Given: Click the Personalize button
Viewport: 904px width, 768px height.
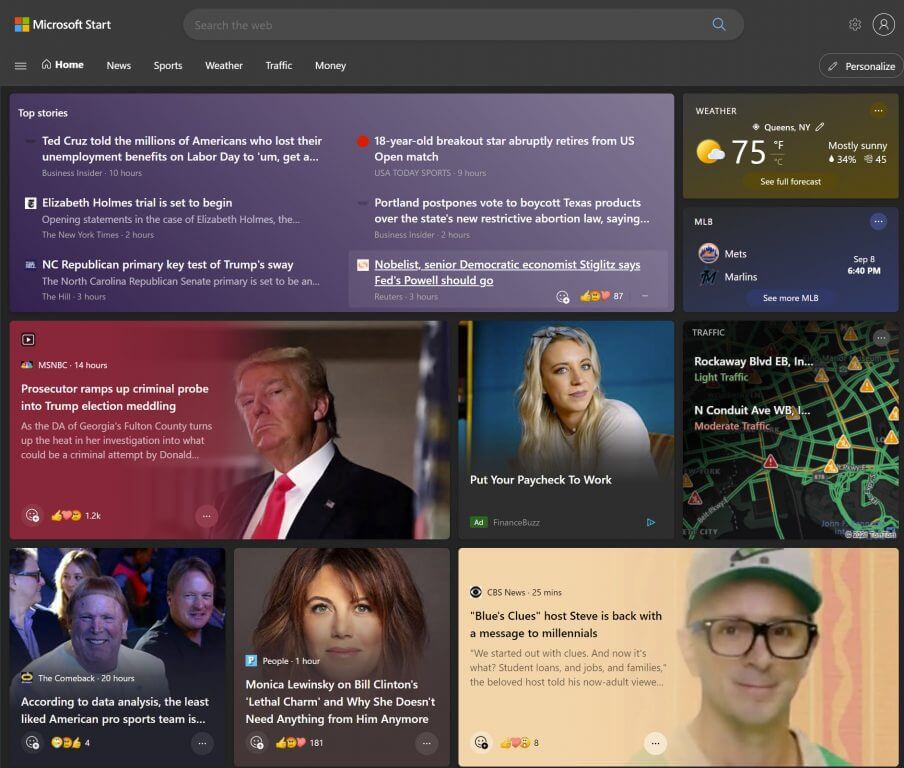Looking at the screenshot, I should click(862, 66).
